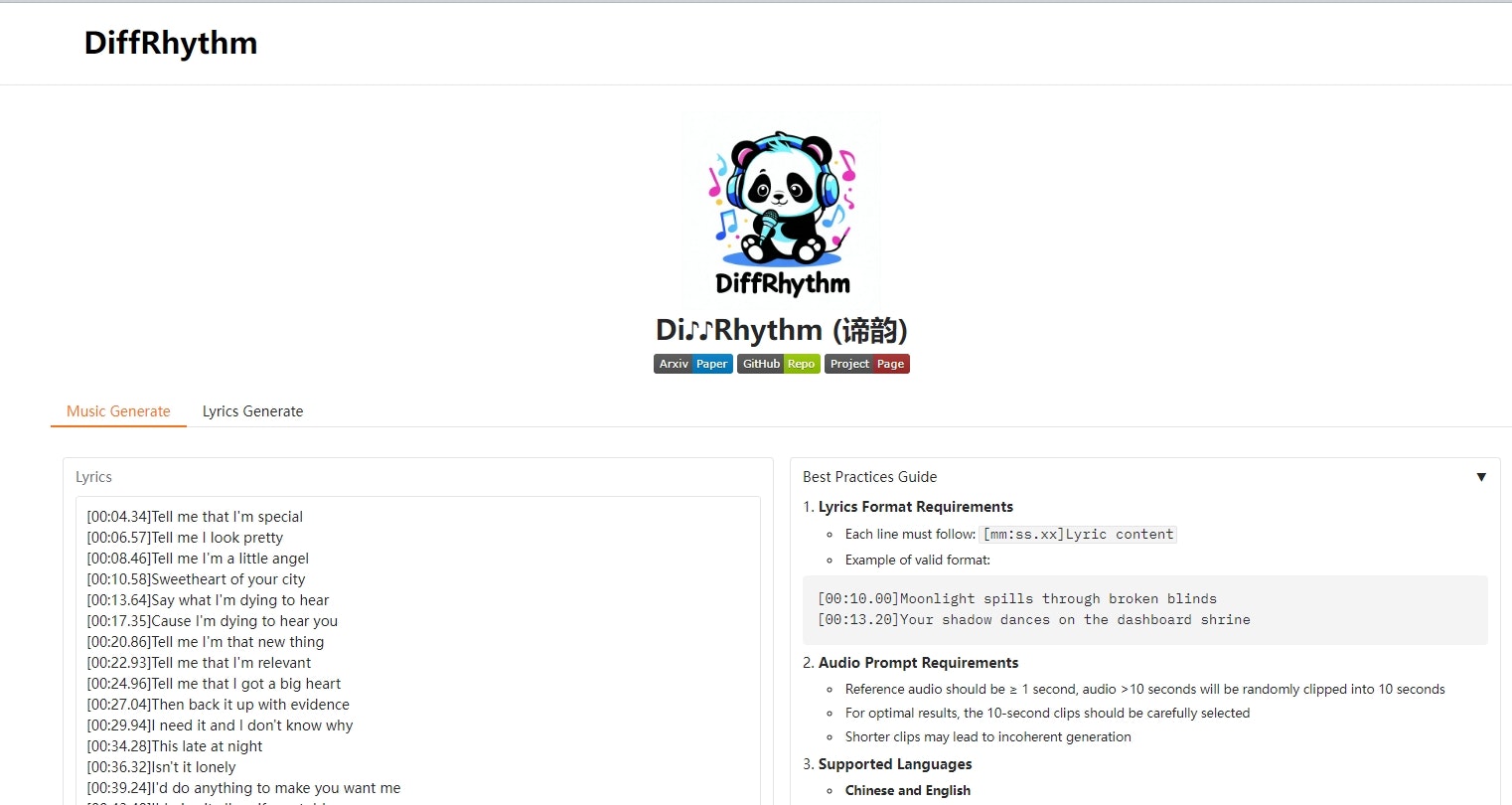The width and height of the screenshot is (1512, 805).
Task: Click inside the Lyrics text area
Action: (417, 646)
